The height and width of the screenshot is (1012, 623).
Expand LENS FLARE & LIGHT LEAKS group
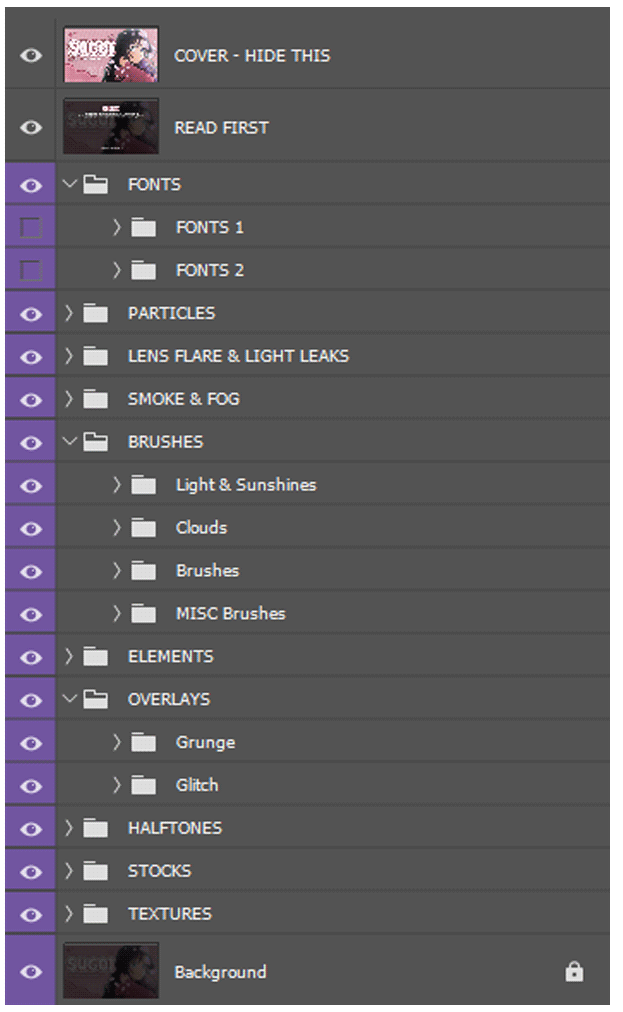69,355
